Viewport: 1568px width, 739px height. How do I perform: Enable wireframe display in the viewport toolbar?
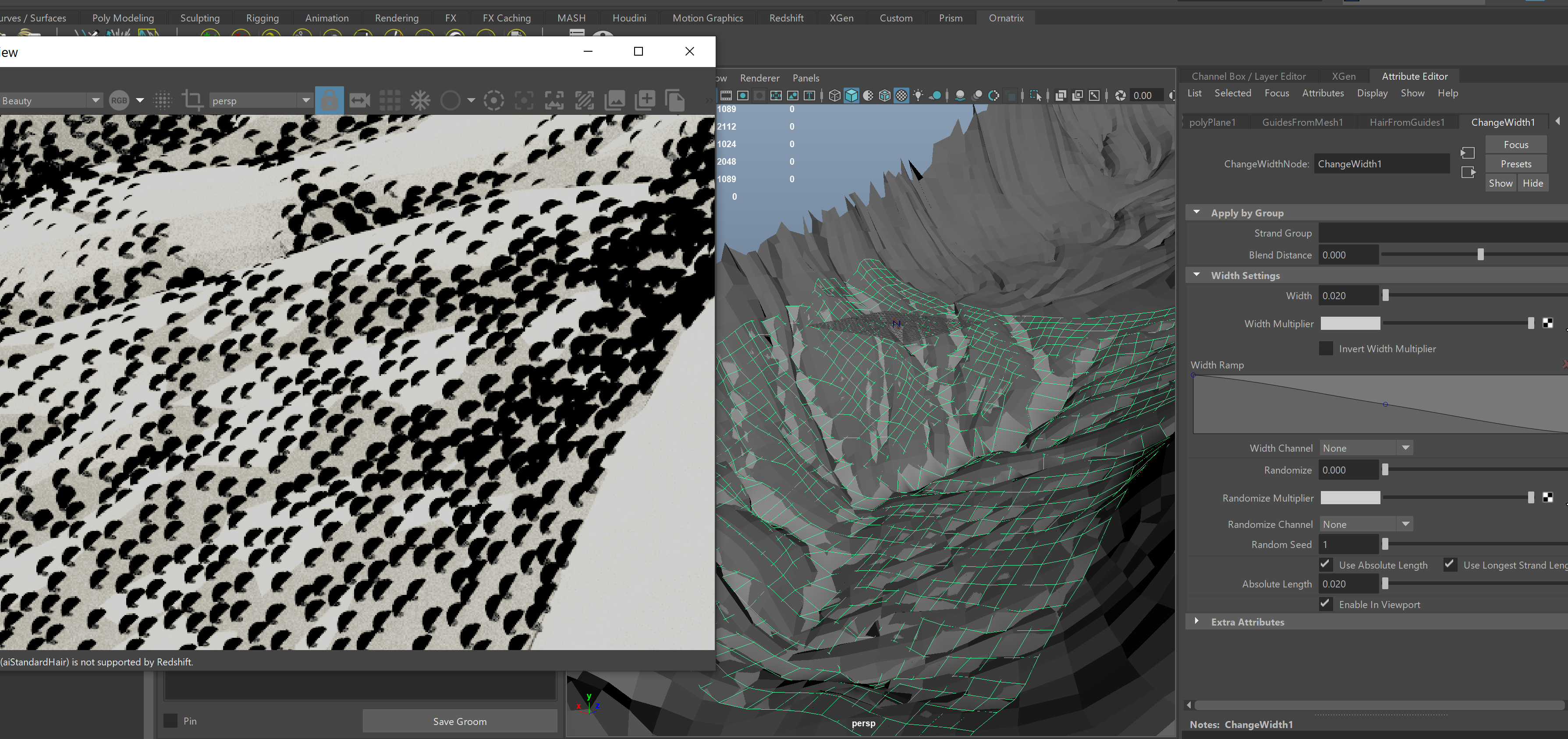point(834,95)
